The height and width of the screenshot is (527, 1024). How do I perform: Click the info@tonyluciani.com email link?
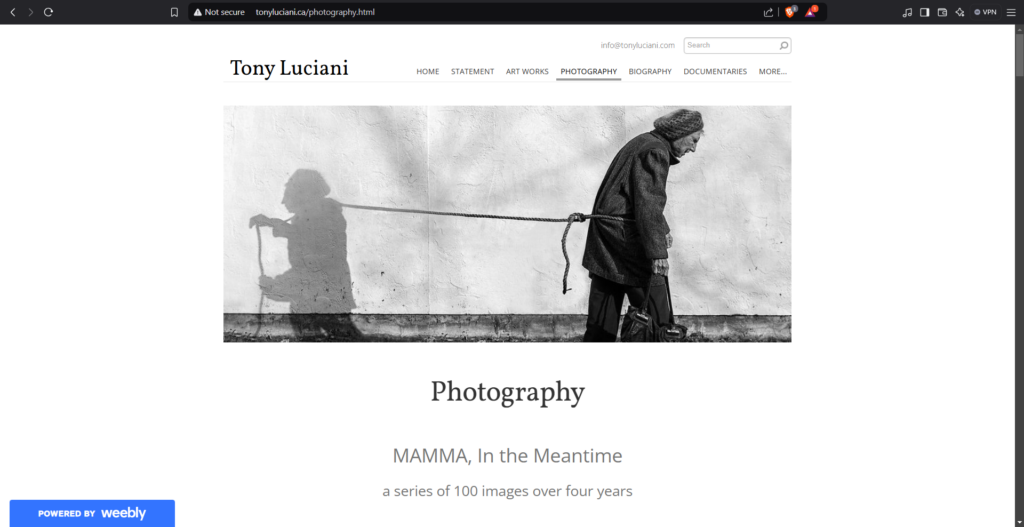coord(637,45)
